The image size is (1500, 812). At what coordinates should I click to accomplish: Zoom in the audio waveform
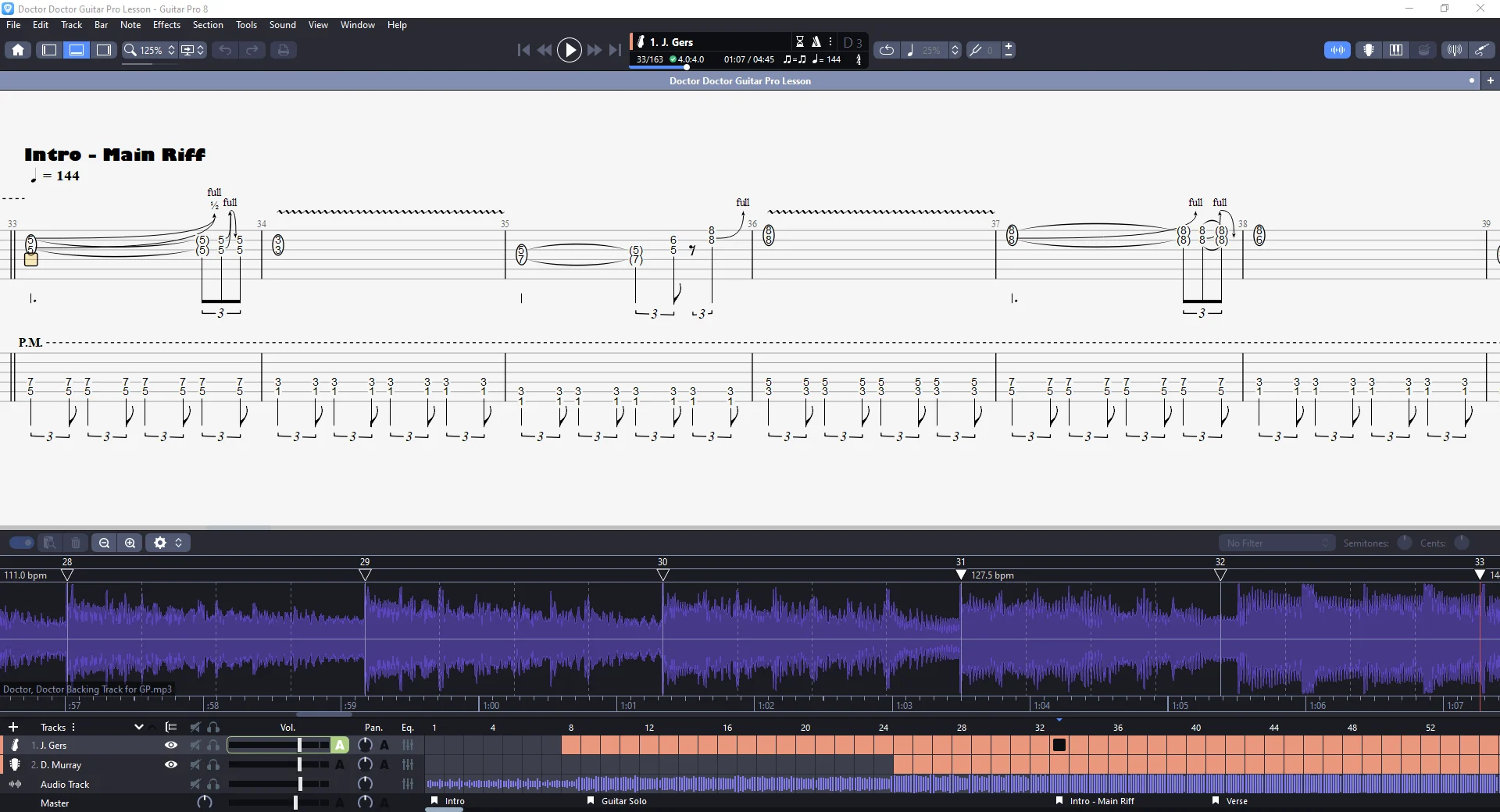(x=130, y=543)
